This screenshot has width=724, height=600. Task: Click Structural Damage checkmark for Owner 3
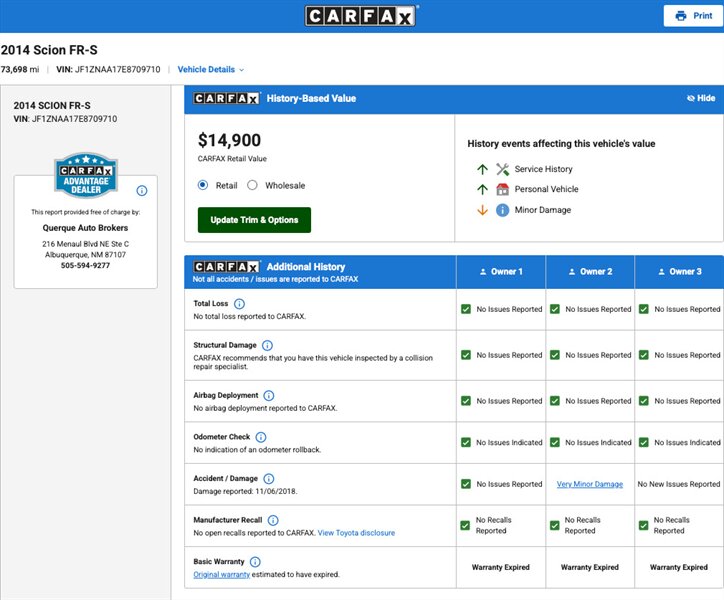click(x=644, y=355)
